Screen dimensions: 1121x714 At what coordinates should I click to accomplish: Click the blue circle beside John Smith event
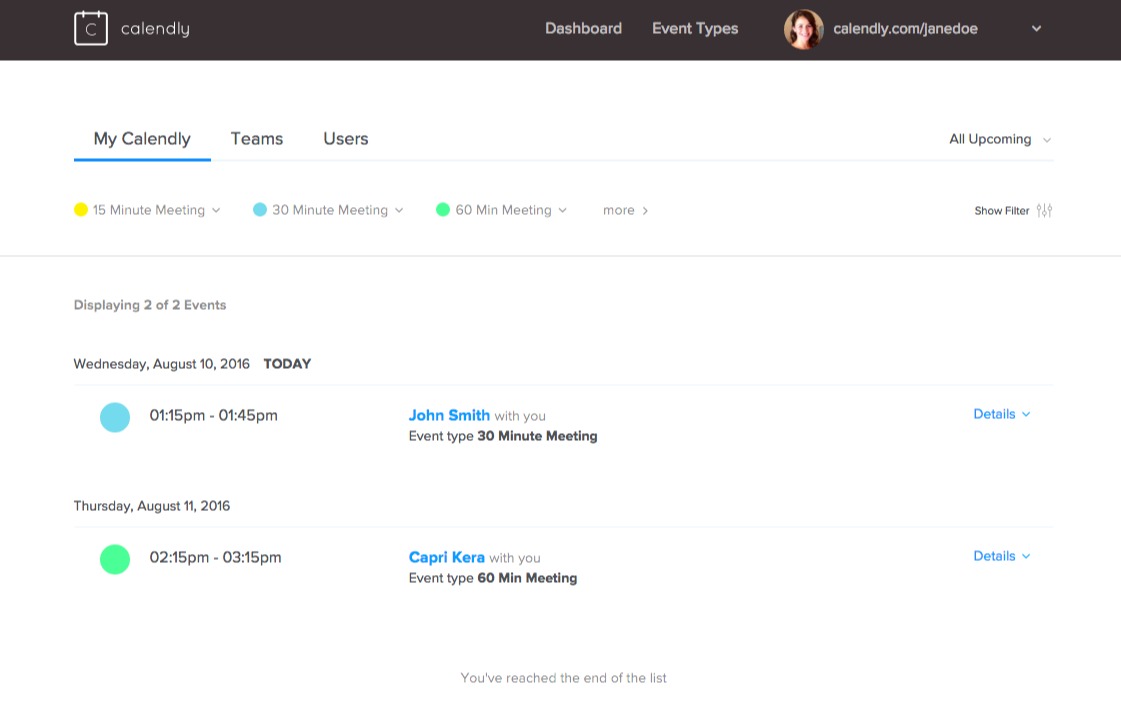click(115, 417)
